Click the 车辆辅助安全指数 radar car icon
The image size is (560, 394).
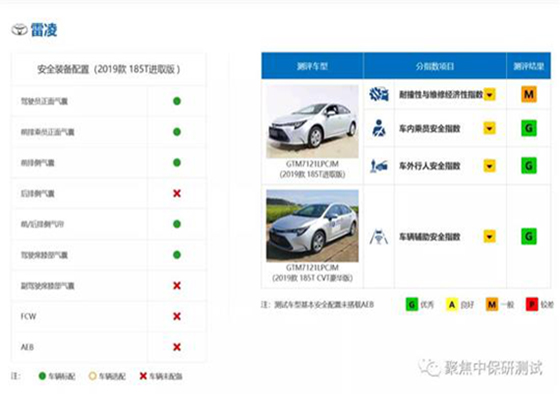[x=379, y=236]
